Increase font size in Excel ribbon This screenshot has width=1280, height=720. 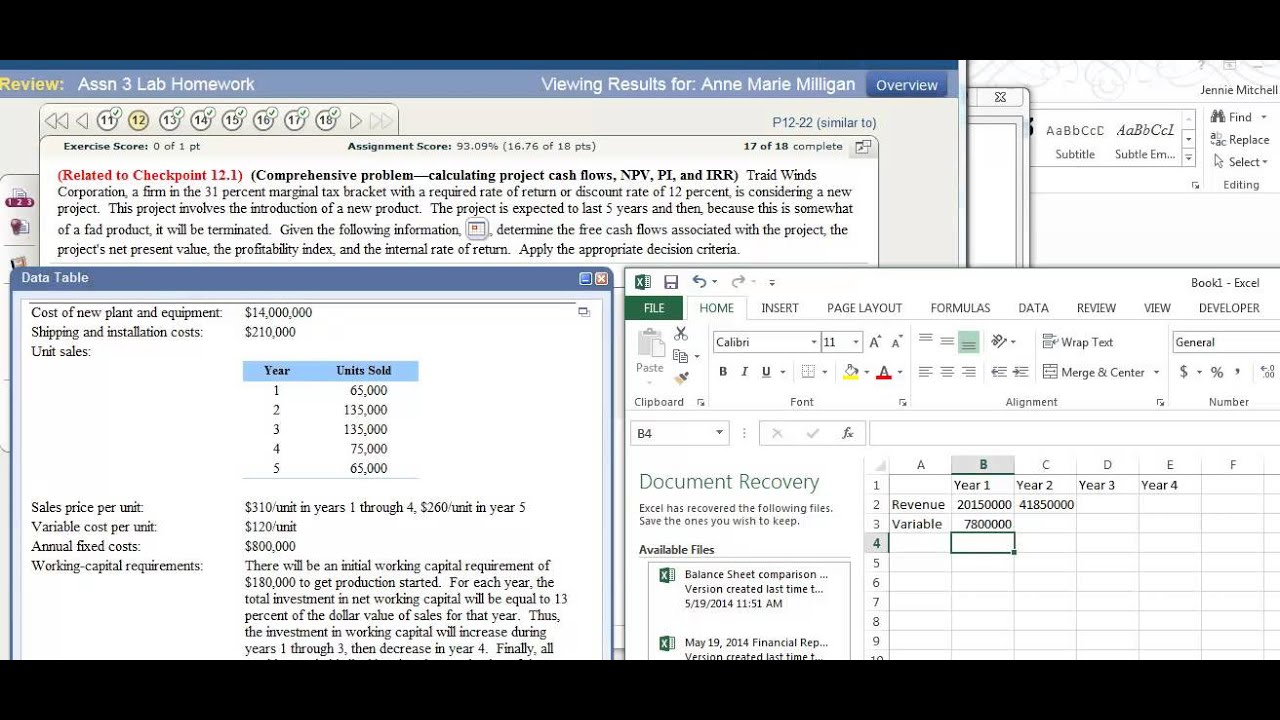click(876, 342)
